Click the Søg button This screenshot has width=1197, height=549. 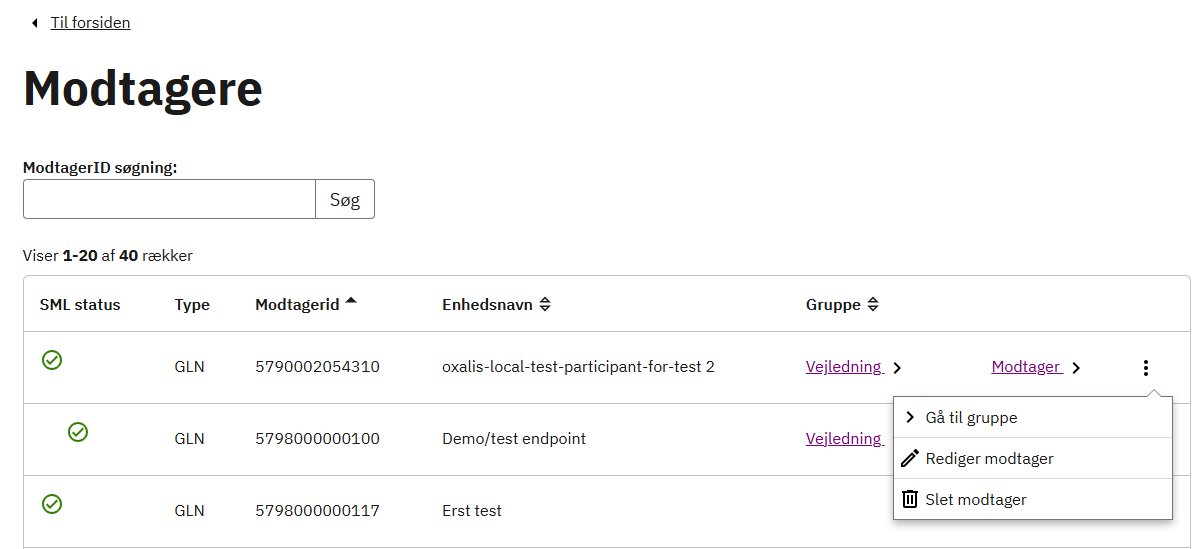point(345,199)
